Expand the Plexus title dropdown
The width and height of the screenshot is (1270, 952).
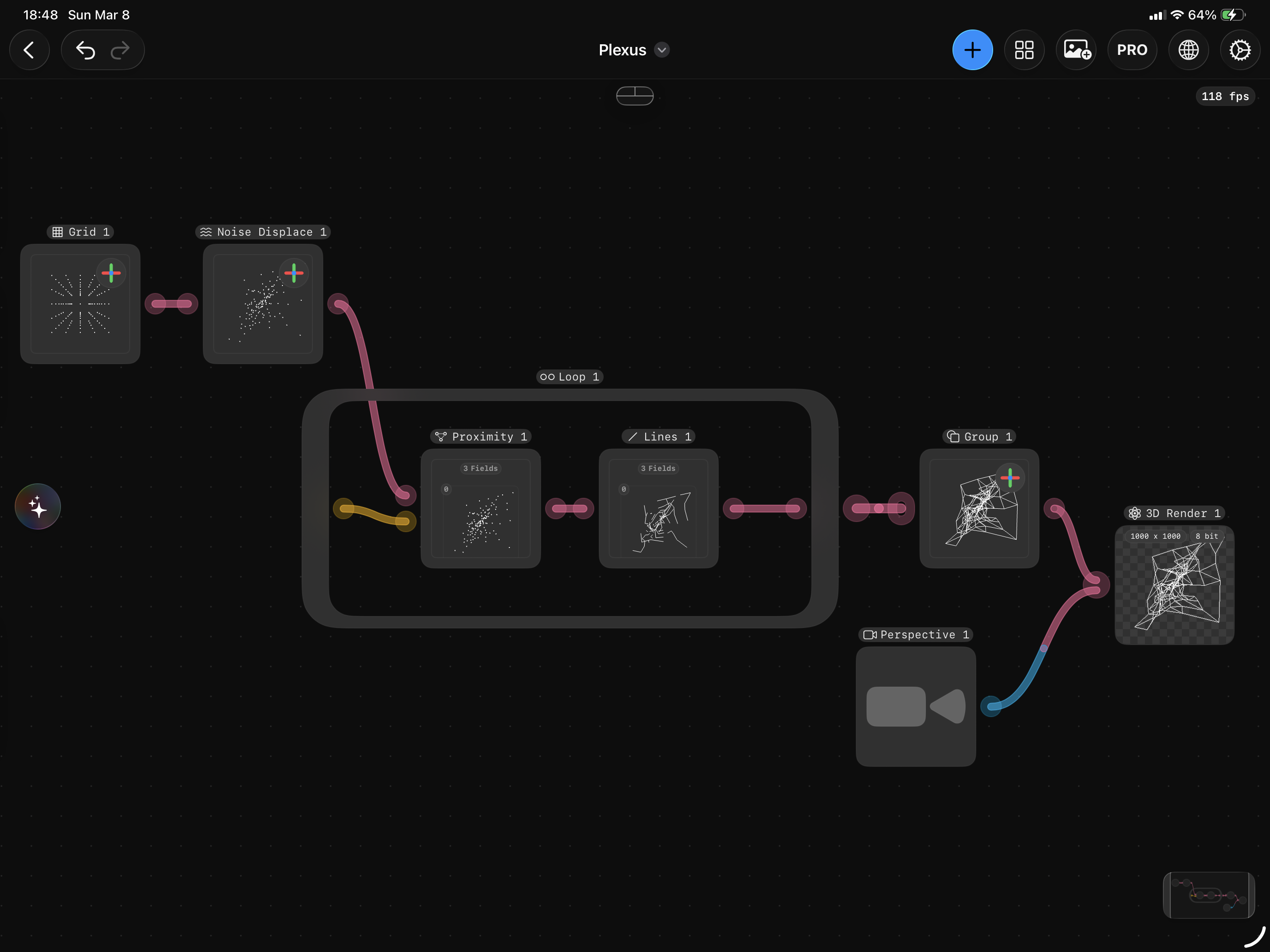[662, 50]
